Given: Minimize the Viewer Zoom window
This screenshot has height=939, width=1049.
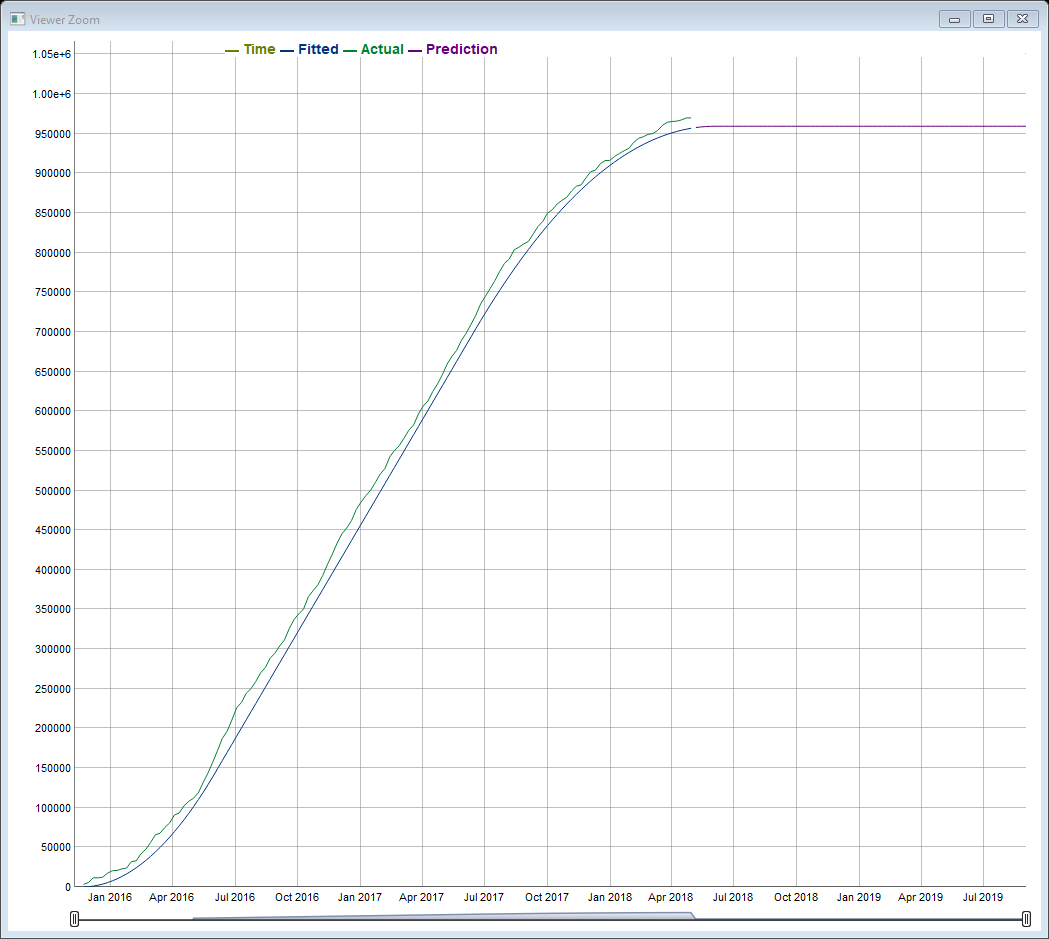Looking at the screenshot, I should coord(955,19).
